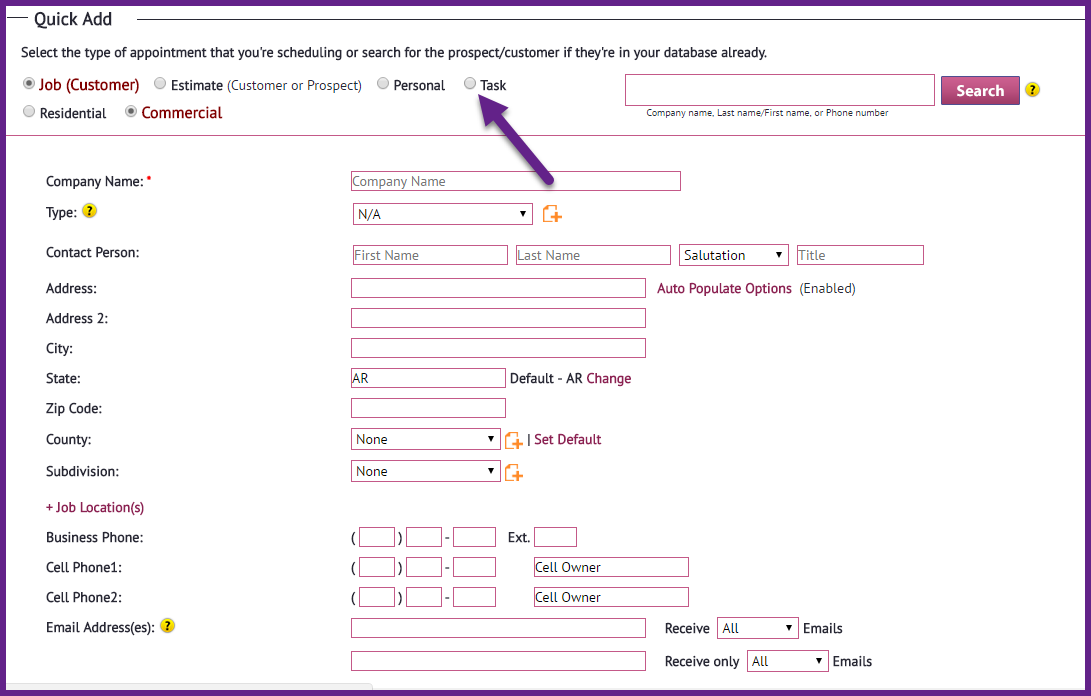The height and width of the screenshot is (696, 1091).
Task: Focus the Company Name input field
Action: [516, 181]
